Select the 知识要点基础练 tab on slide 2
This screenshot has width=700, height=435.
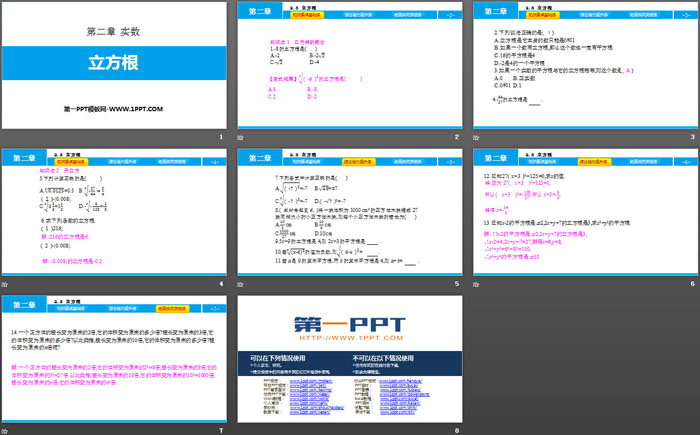(x=307, y=16)
